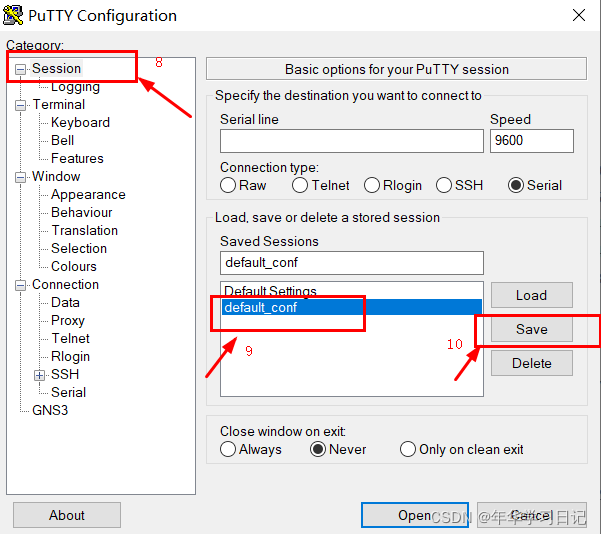Screen dimensions: 602x535
Task: Click the Cancel button
Action: (532, 515)
